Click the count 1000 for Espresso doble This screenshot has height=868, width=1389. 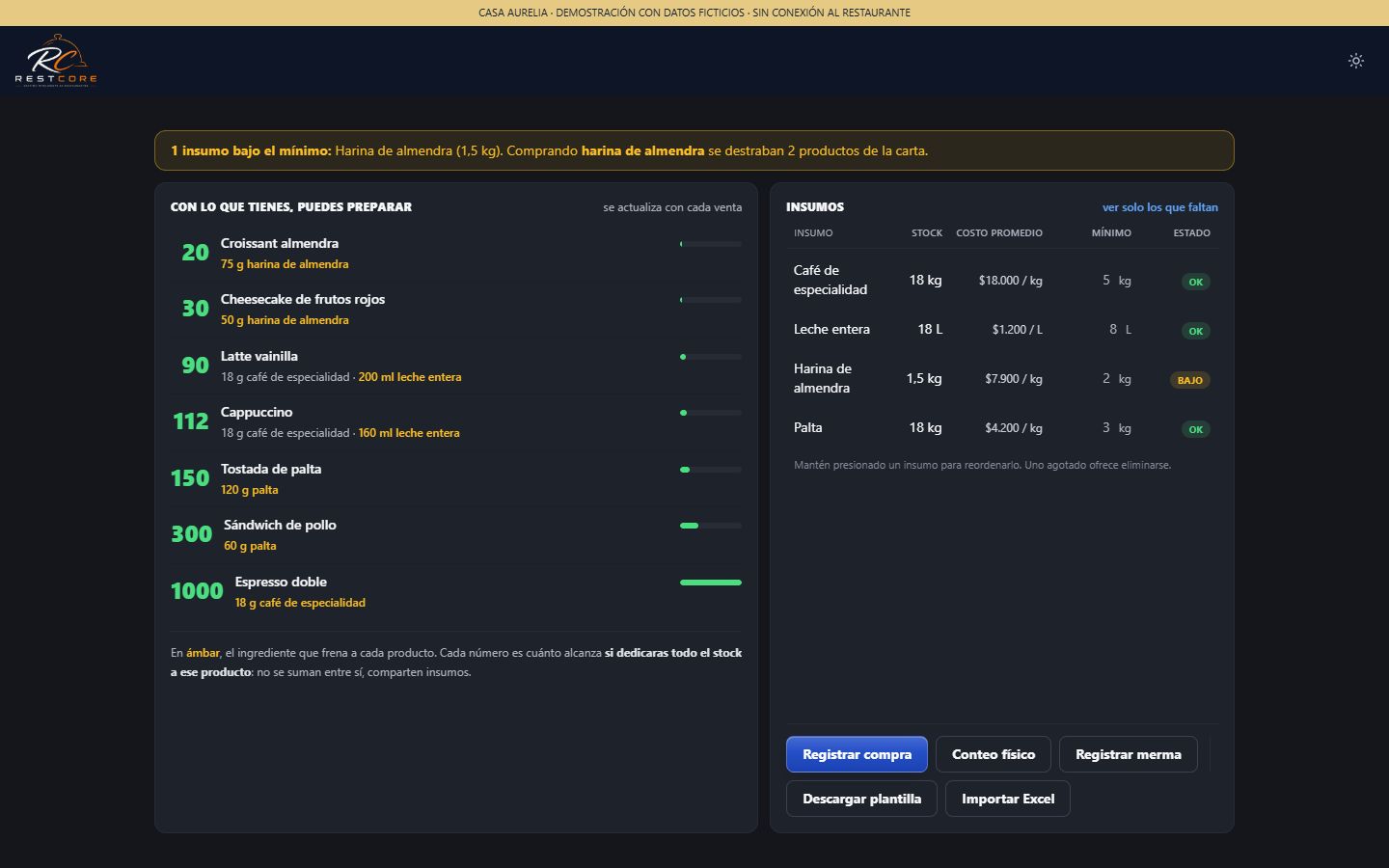tap(197, 591)
